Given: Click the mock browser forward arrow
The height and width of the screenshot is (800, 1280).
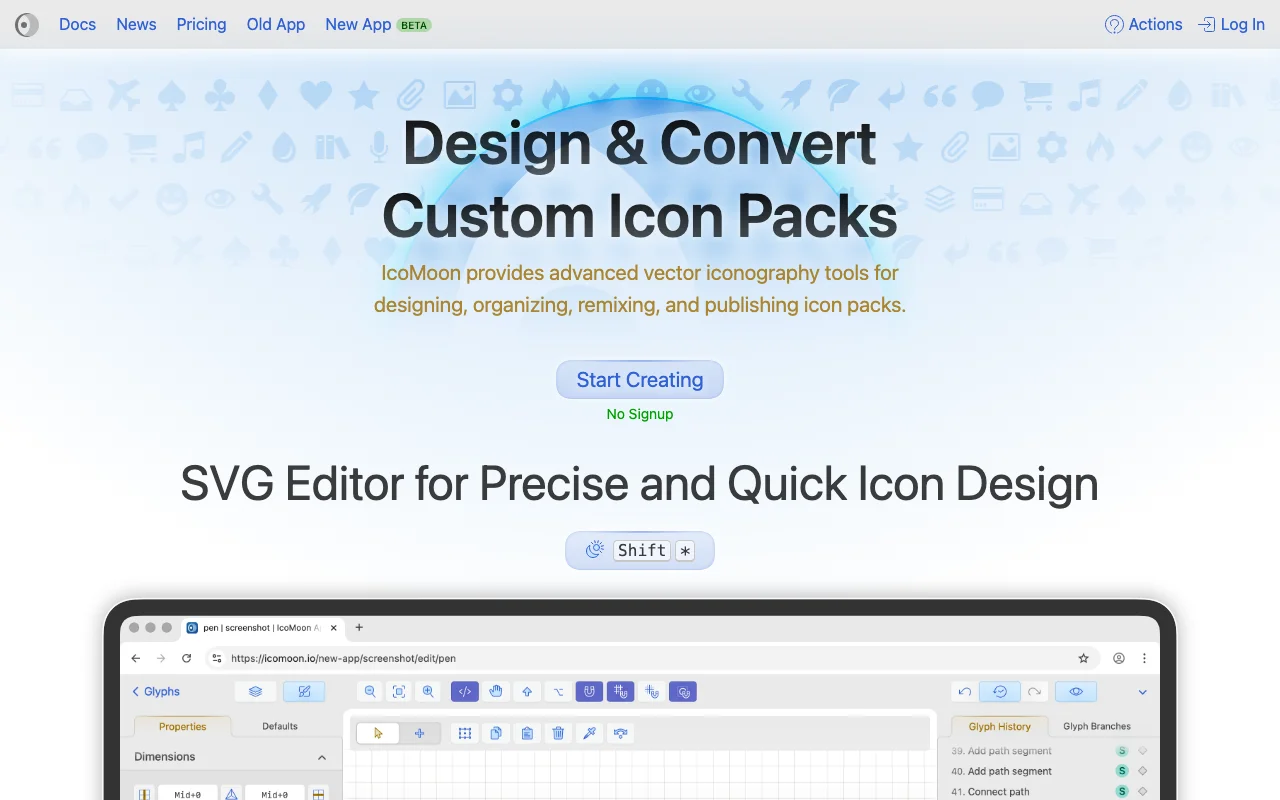Looking at the screenshot, I should tap(161, 658).
